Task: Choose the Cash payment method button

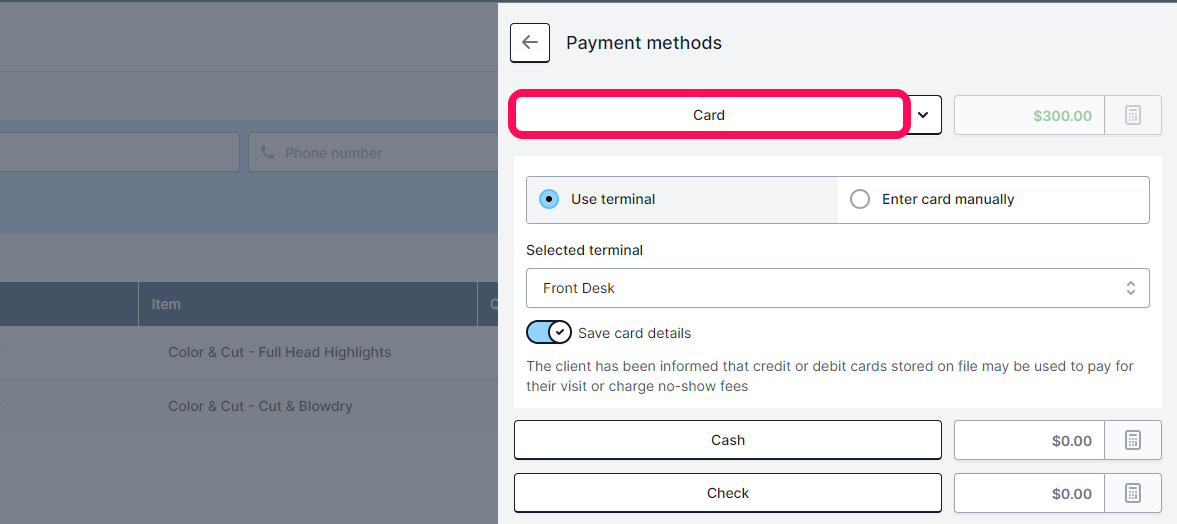Action: click(727, 440)
